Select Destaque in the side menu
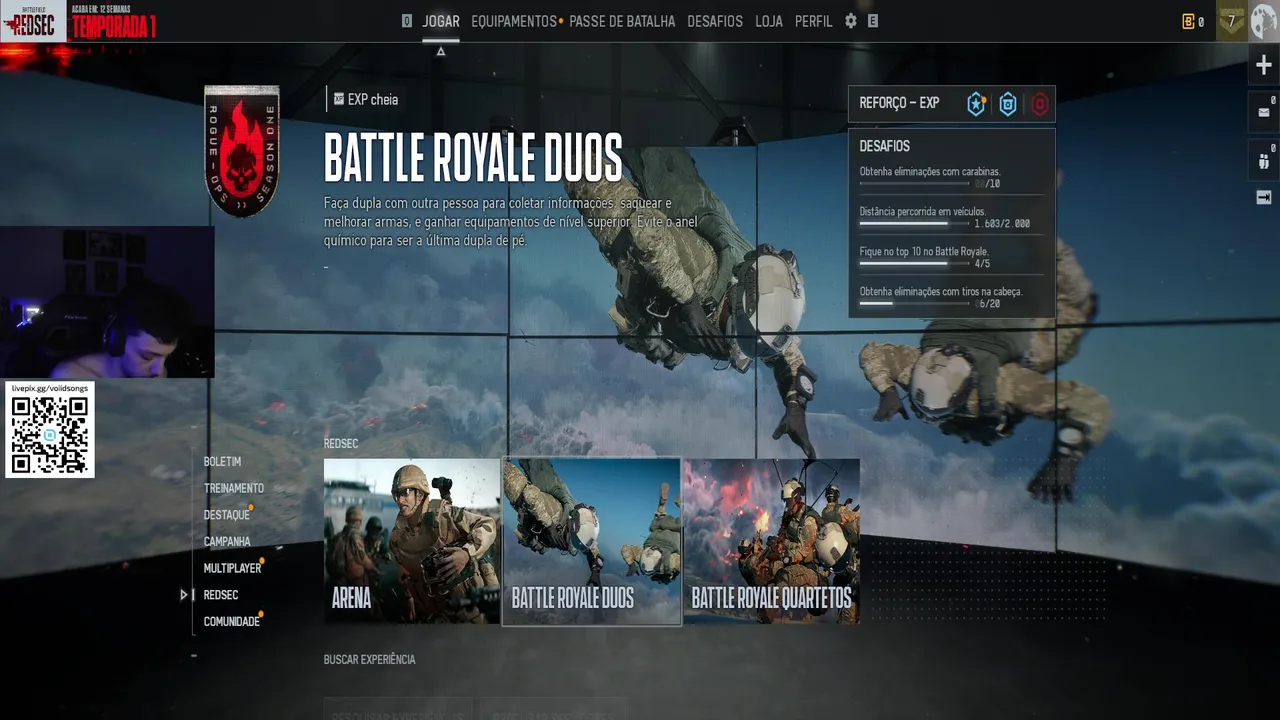The image size is (1280, 720). pyautogui.click(x=227, y=515)
